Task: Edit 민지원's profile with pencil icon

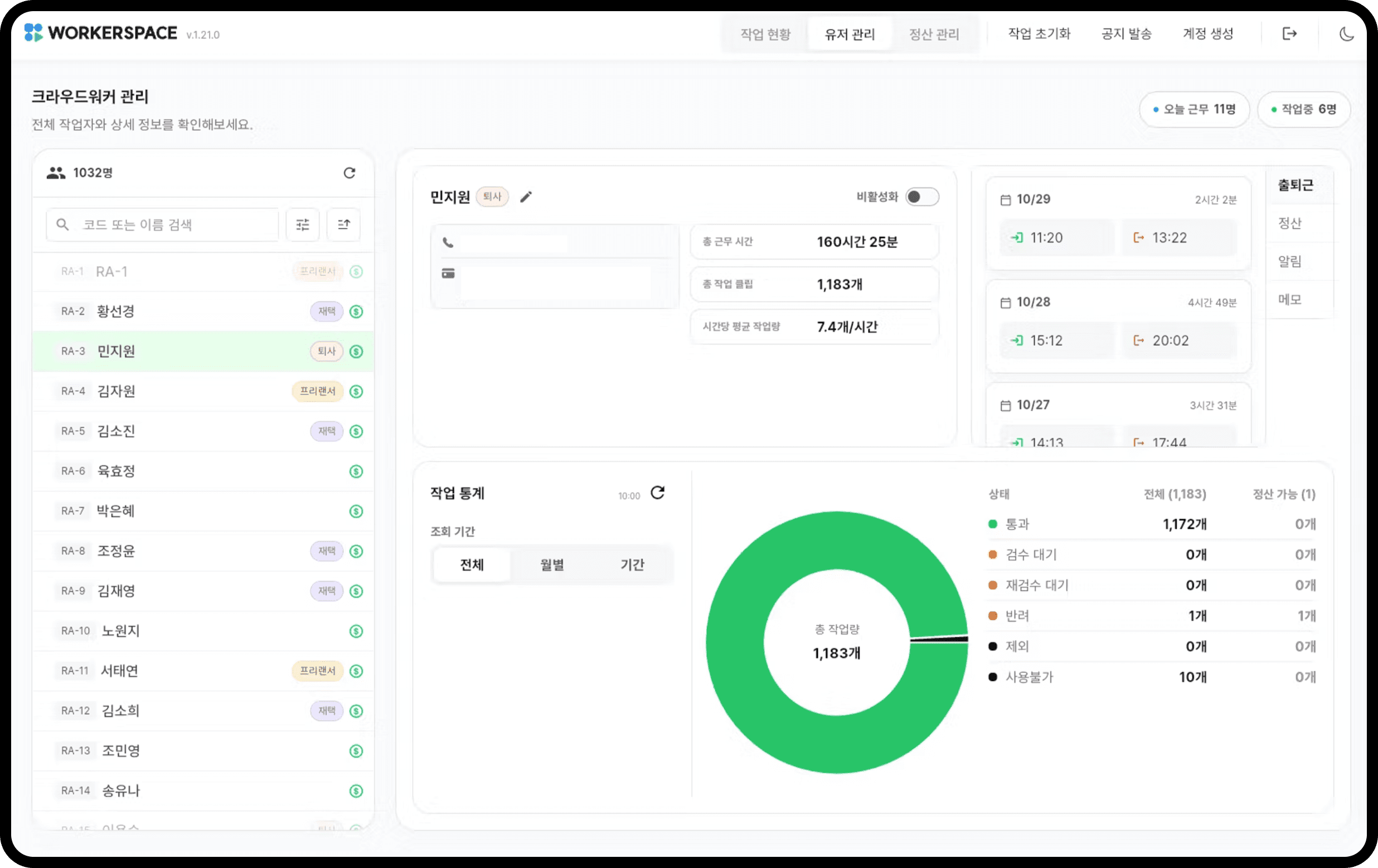Action: pyautogui.click(x=526, y=197)
